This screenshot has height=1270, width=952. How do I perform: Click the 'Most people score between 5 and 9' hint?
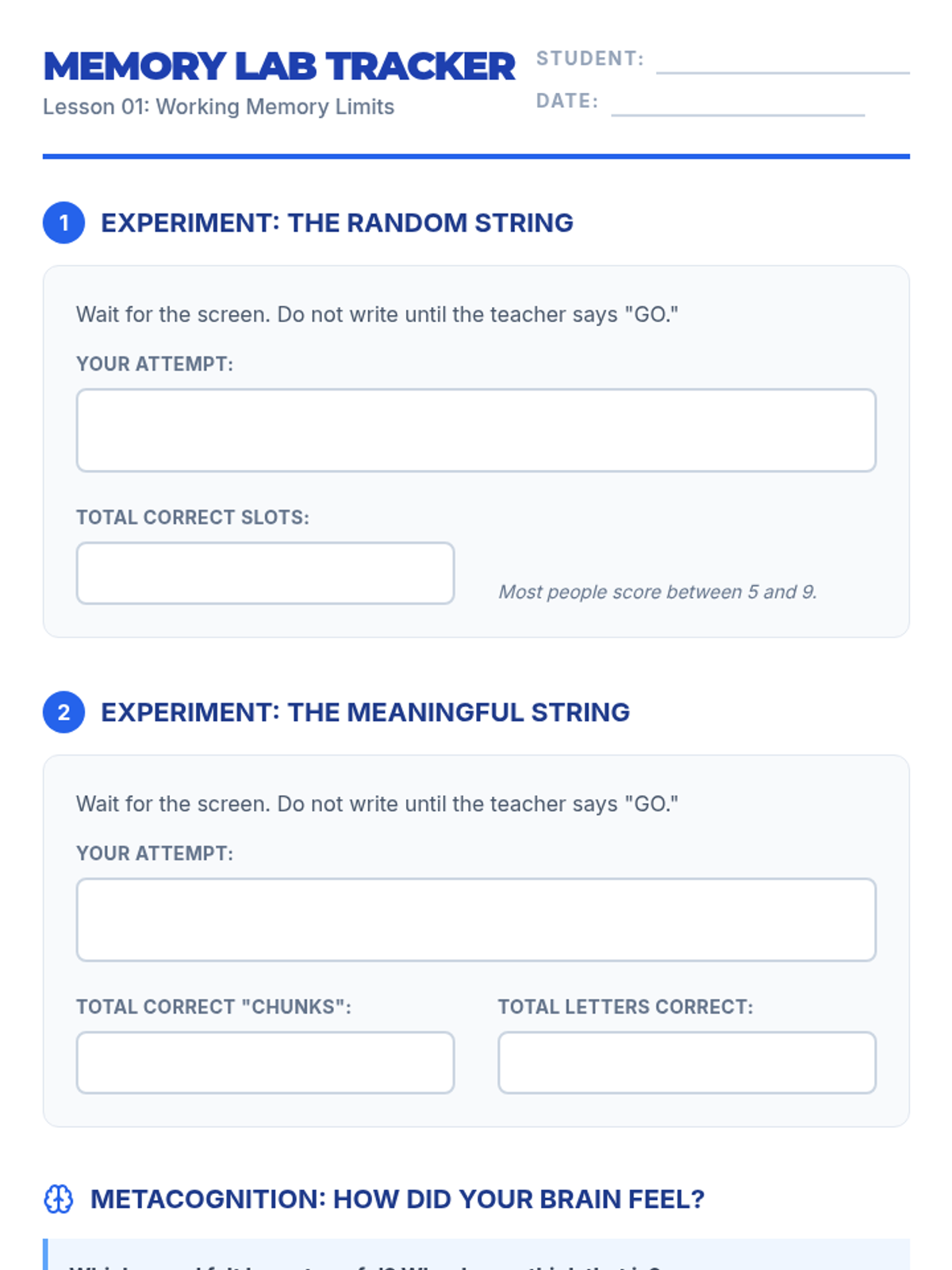[x=657, y=592]
